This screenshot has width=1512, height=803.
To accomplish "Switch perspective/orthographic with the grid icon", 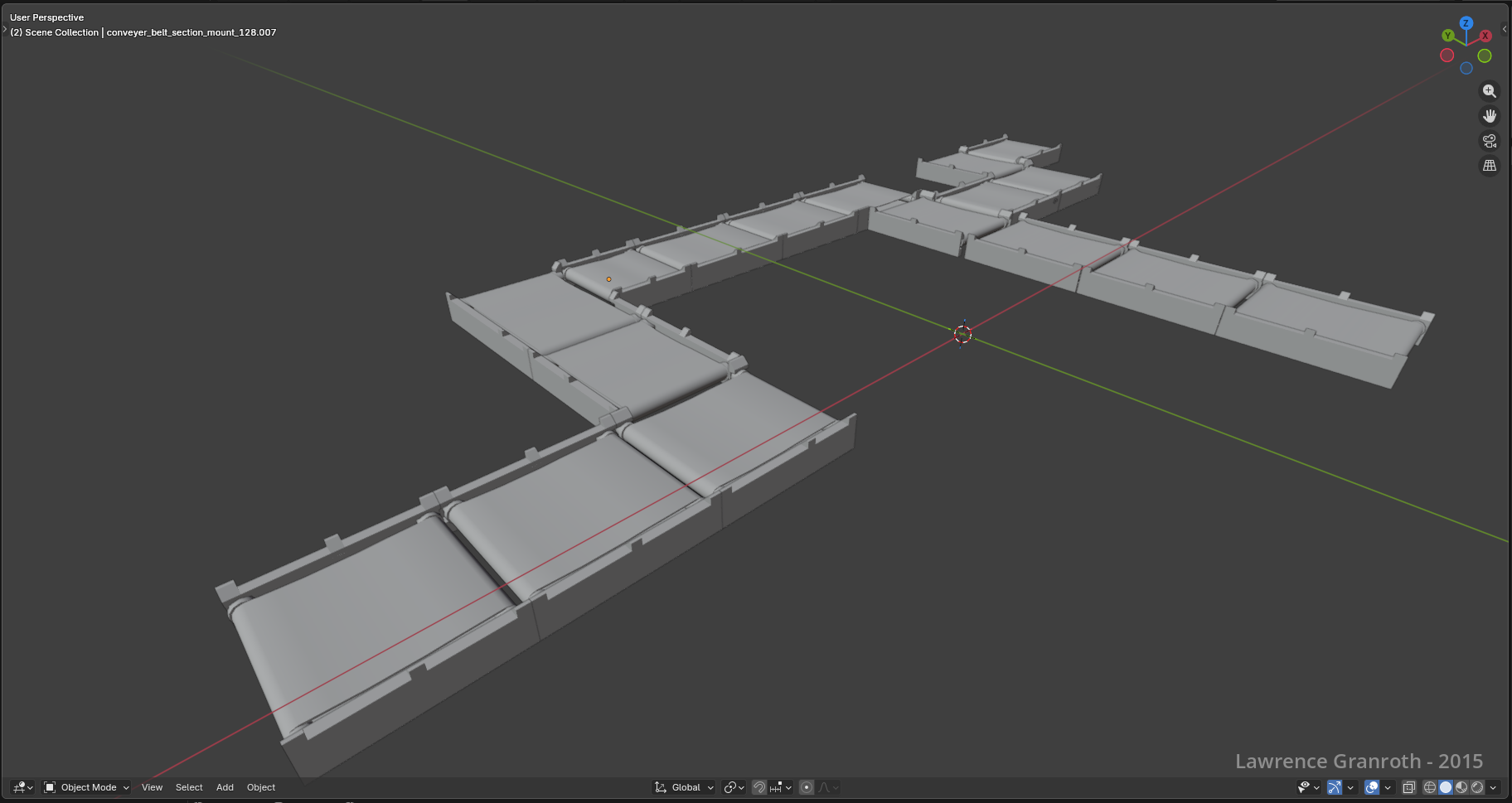I will click(1489, 166).
